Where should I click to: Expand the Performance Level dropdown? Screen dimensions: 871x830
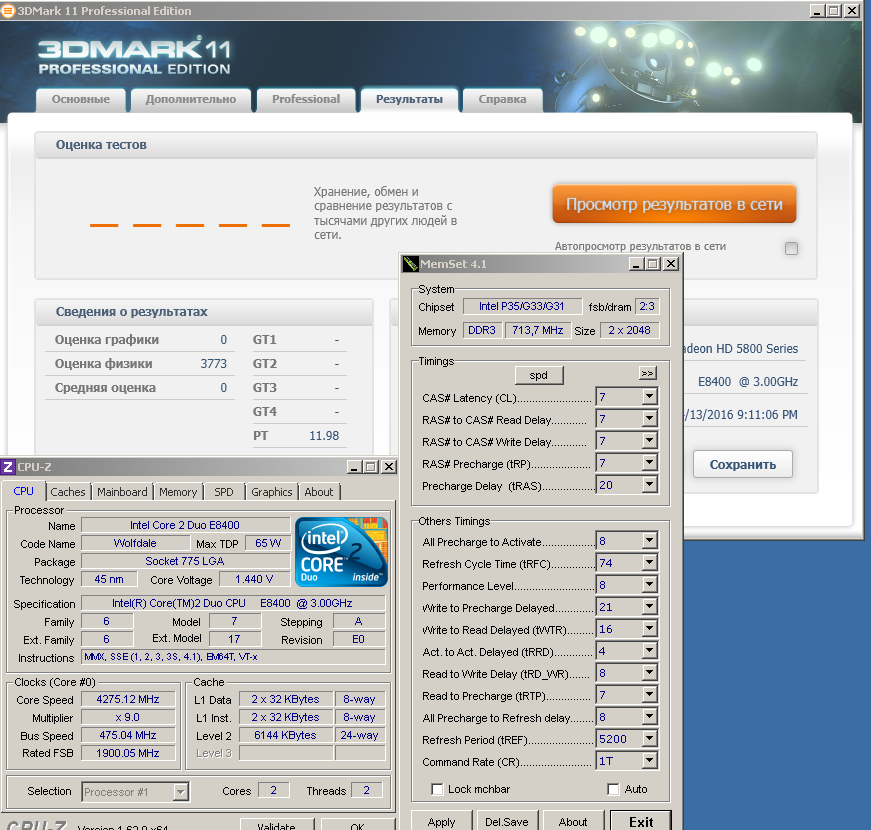pyautogui.click(x=649, y=584)
